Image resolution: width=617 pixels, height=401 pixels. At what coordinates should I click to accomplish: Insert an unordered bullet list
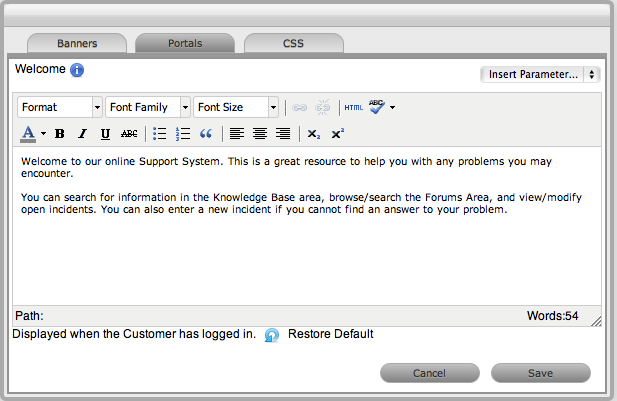pos(160,134)
